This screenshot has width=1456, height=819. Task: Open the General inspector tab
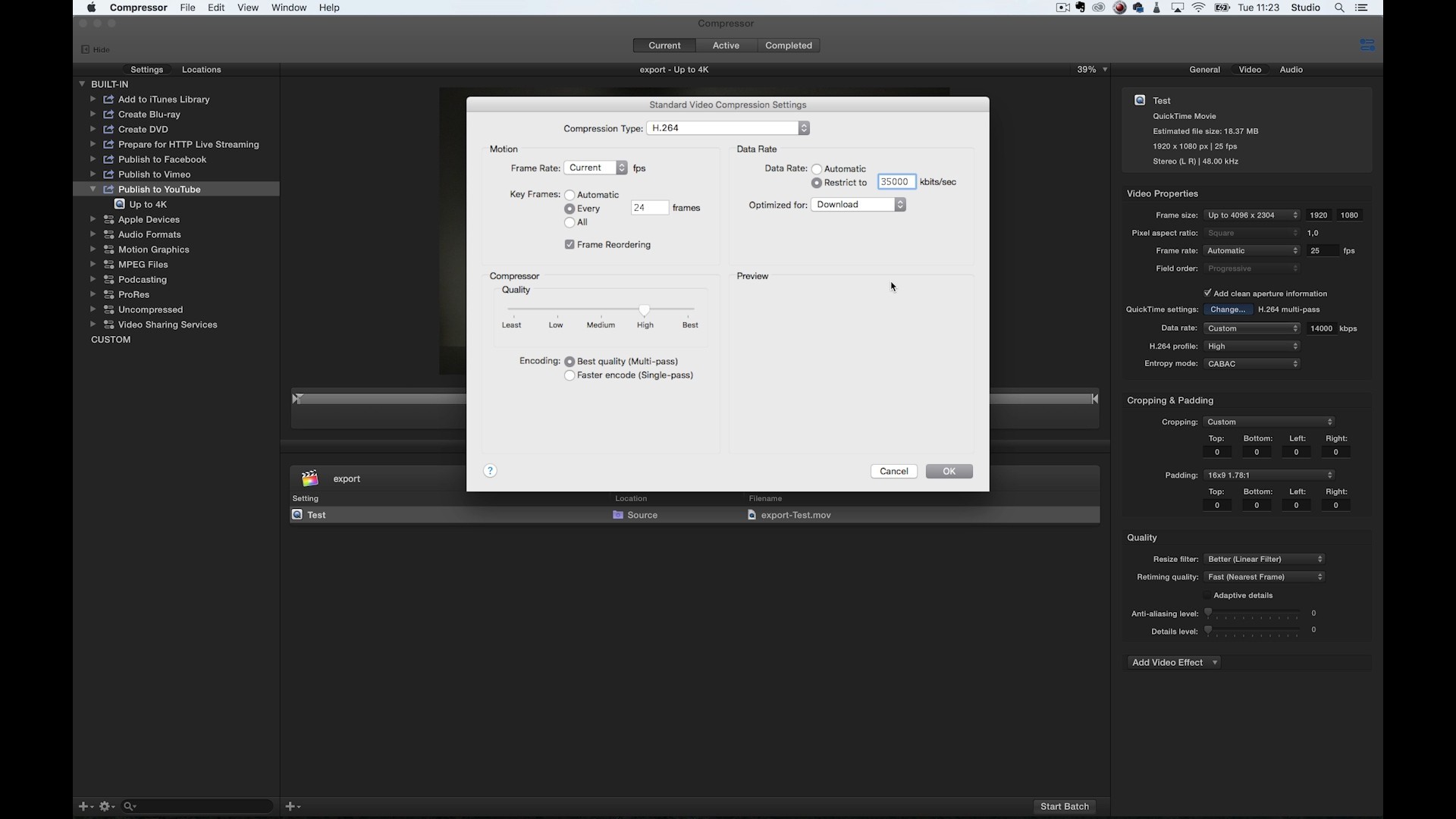[x=1204, y=69]
